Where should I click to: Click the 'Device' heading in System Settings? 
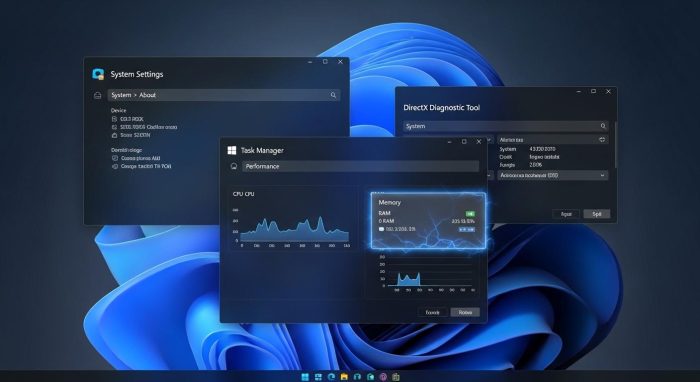[x=118, y=110]
